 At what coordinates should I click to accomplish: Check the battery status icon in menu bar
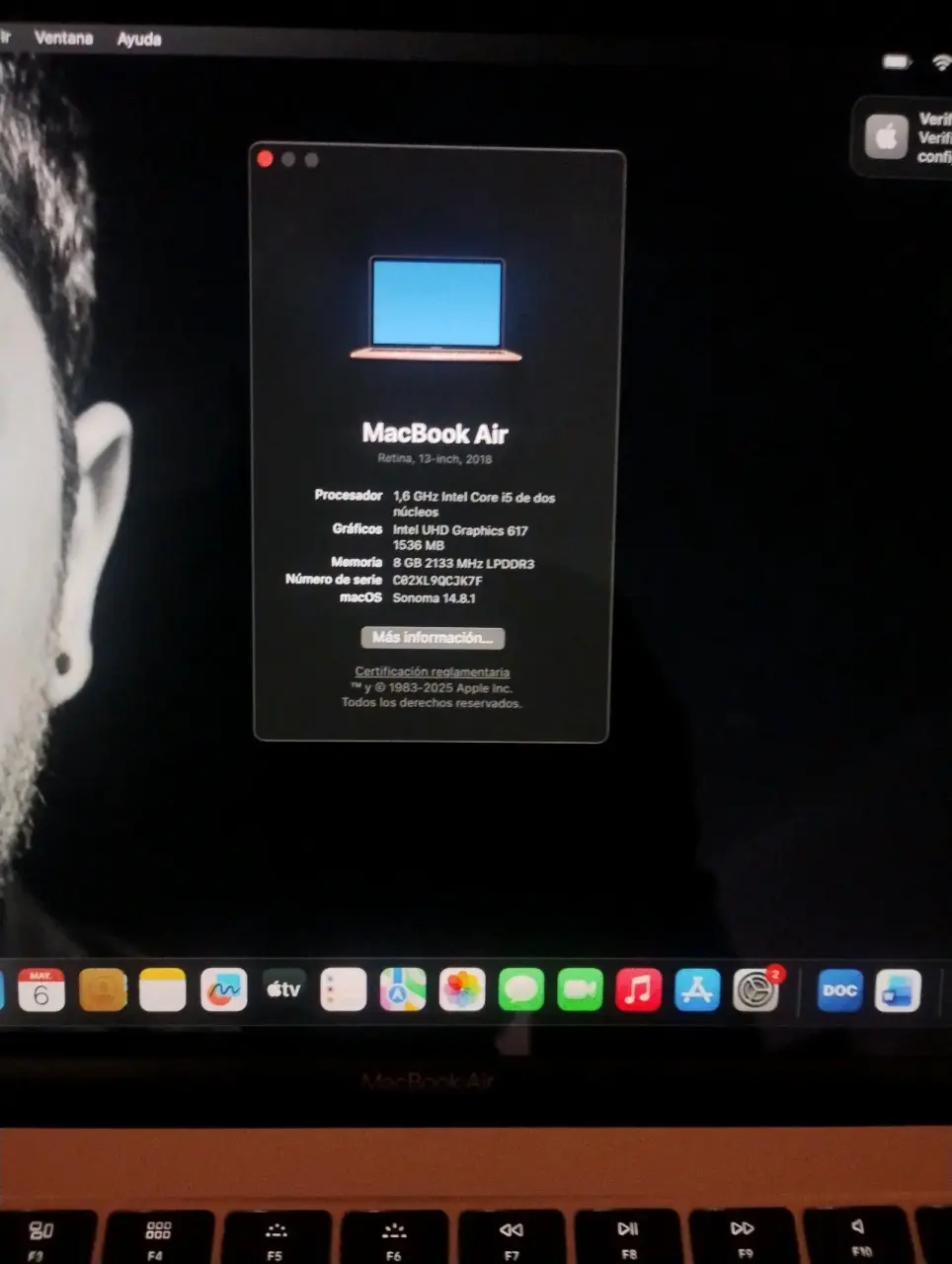click(897, 62)
